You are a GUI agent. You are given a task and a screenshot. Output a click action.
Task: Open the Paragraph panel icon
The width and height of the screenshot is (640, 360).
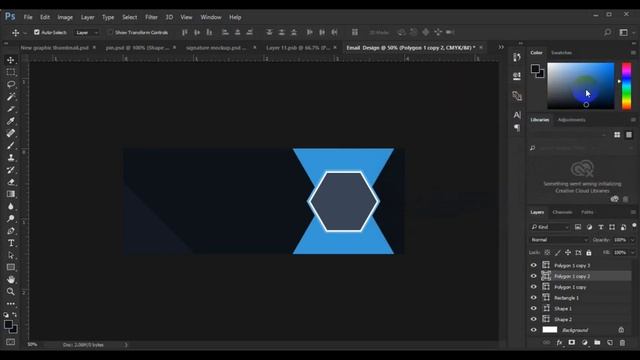point(517,128)
